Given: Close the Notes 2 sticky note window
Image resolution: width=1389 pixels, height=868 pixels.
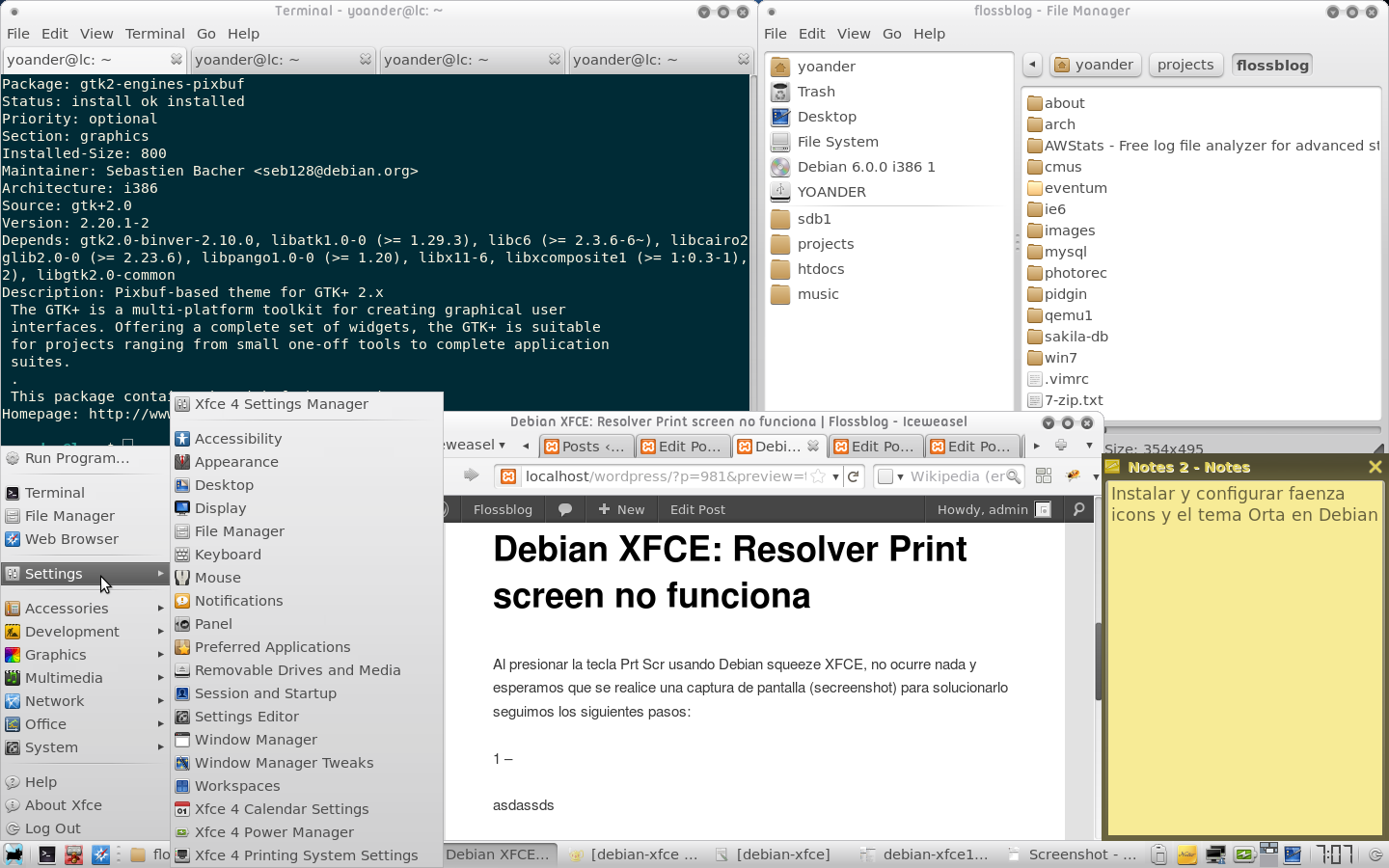Looking at the screenshot, I should 1375,467.
